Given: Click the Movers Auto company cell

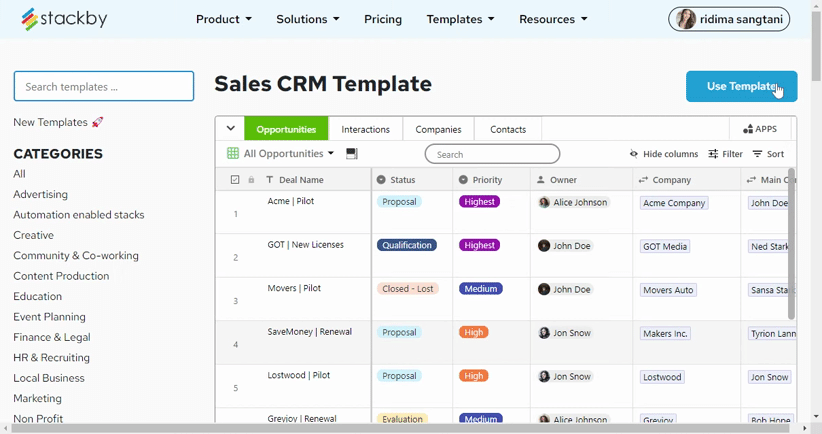Looking at the screenshot, I should tap(668, 290).
